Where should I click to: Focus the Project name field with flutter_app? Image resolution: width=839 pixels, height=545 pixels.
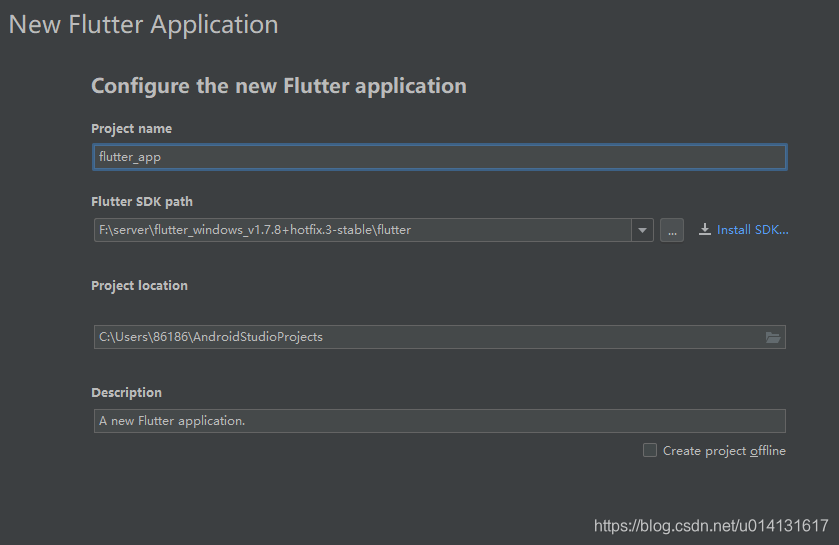click(439, 157)
